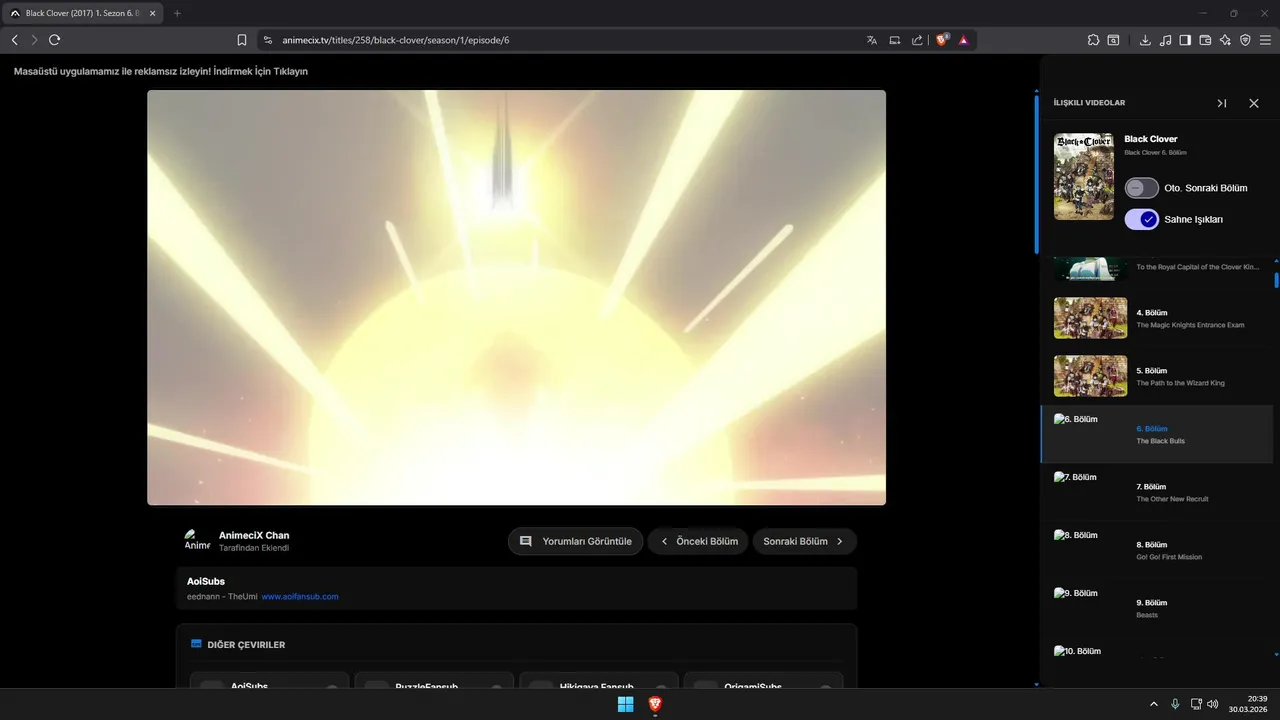Open 8. Bölüm Go! Go! First Mission
The width and height of the screenshot is (1280, 720).
pos(1157,550)
